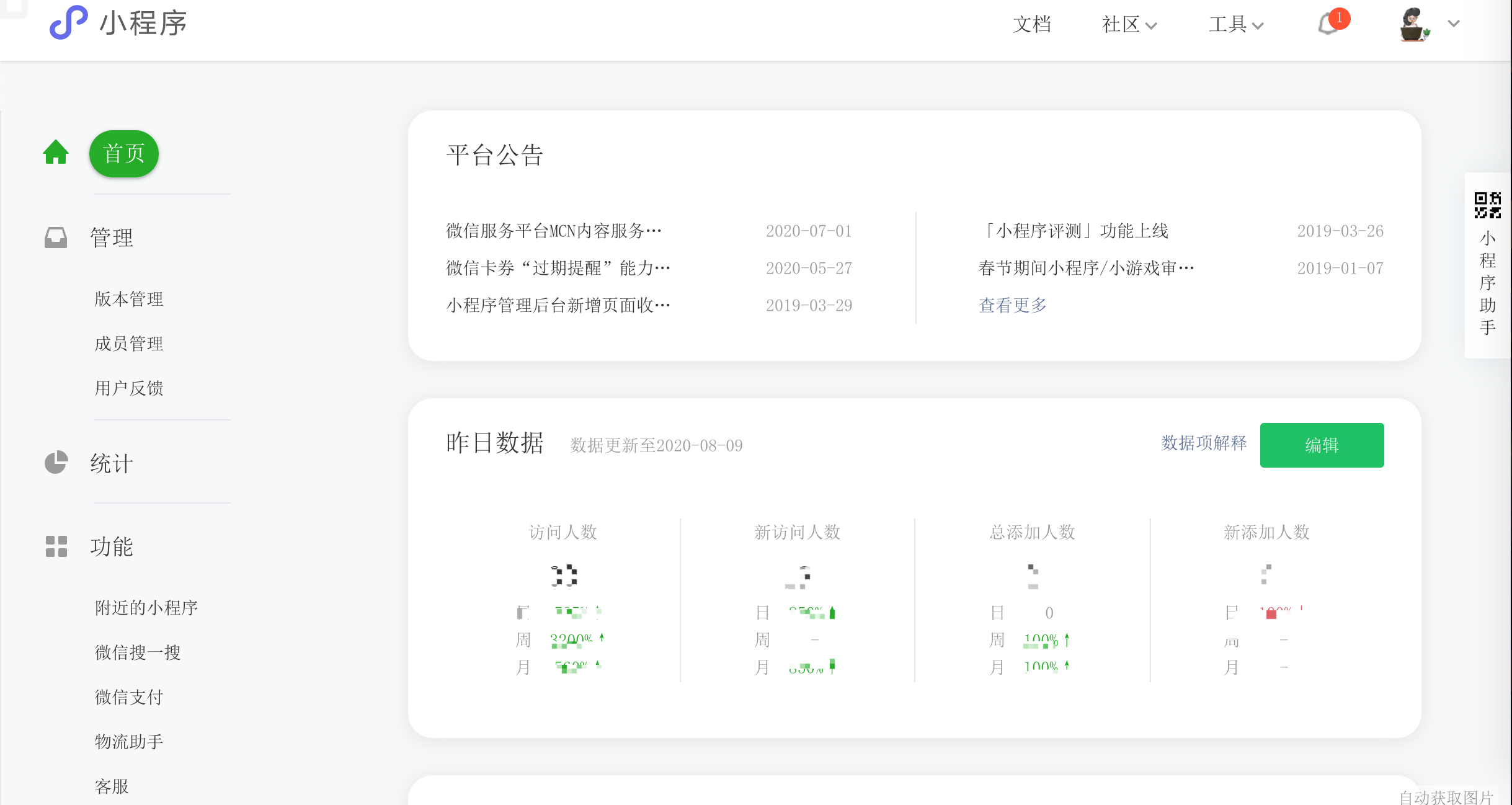
Task: Click the 新添加人数 label
Action: click(1266, 532)
